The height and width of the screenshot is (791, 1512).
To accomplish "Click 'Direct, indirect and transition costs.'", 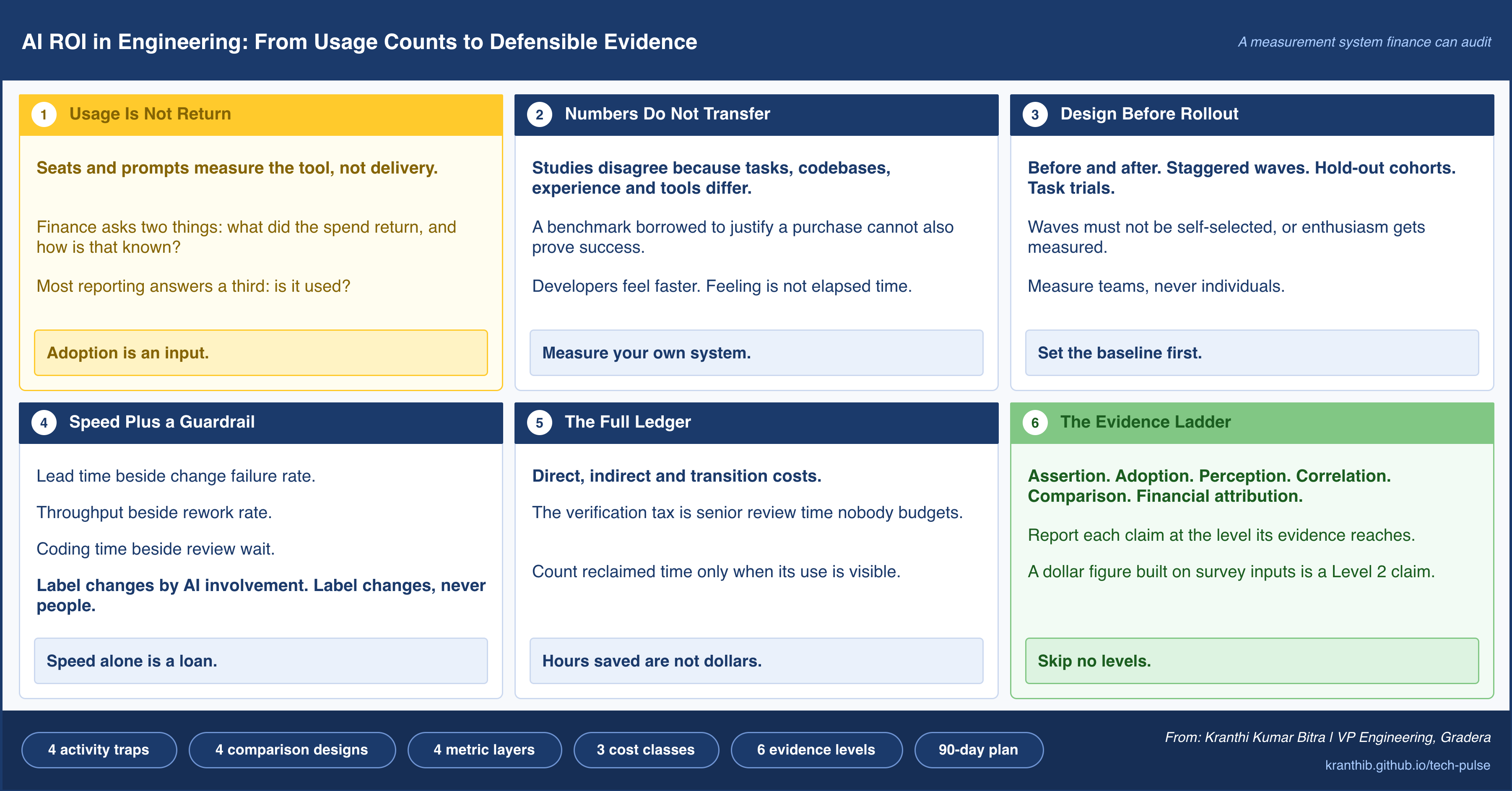I will [x=676, y=477].
